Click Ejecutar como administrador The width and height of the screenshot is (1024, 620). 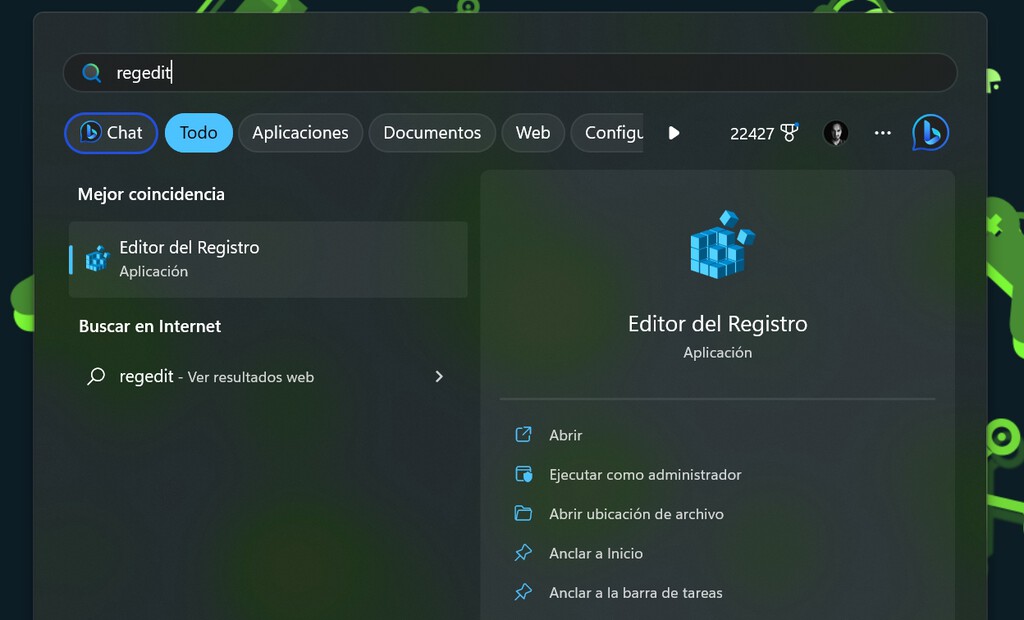[x=643, y=474]
